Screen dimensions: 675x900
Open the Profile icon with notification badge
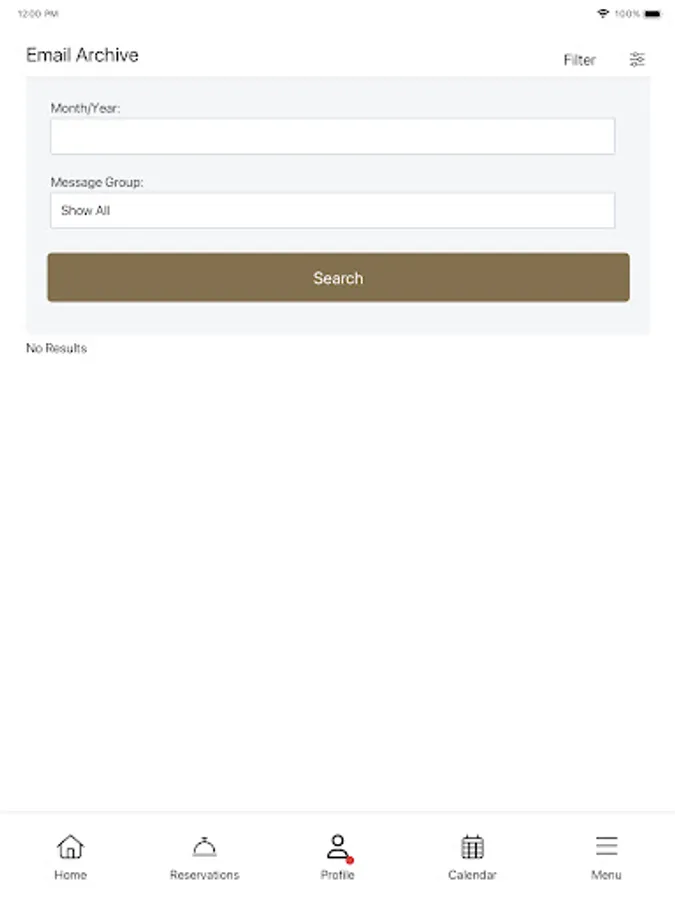337,846
